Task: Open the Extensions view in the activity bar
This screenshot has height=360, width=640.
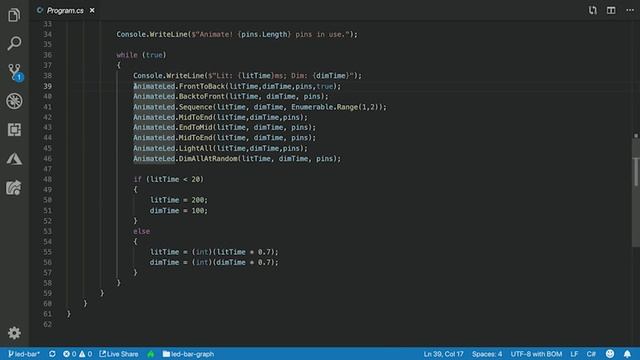Action: click(x=14, y=130)
